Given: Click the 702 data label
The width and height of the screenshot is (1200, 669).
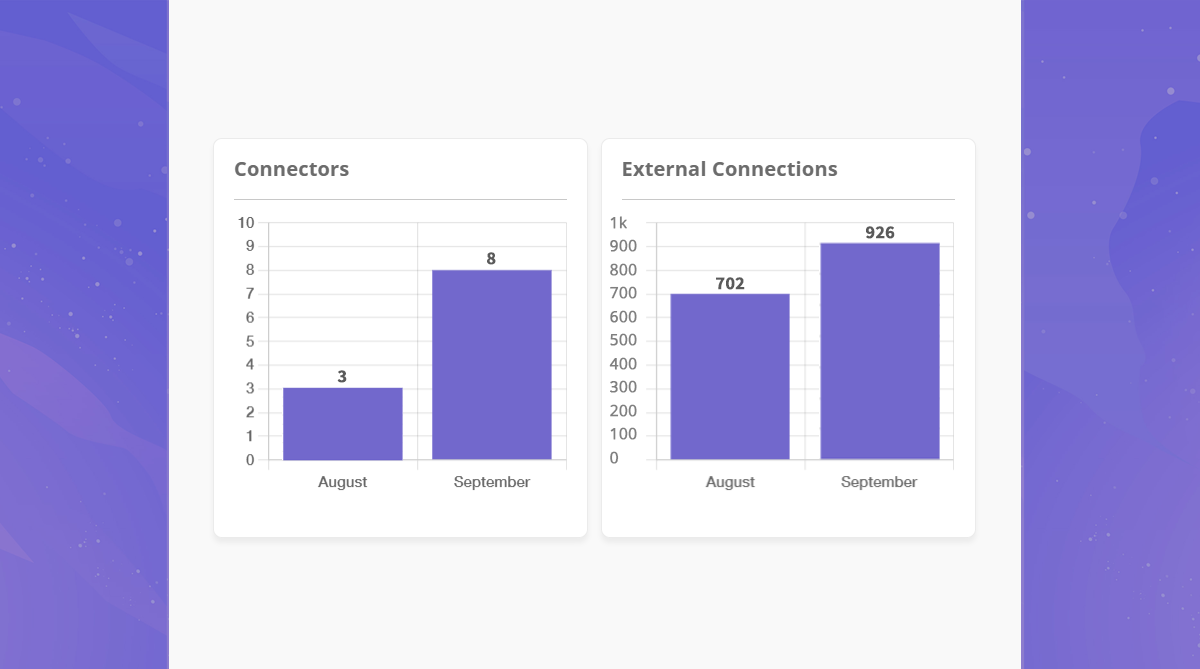Looking at the screenshot, I should [x=730, y=284].
